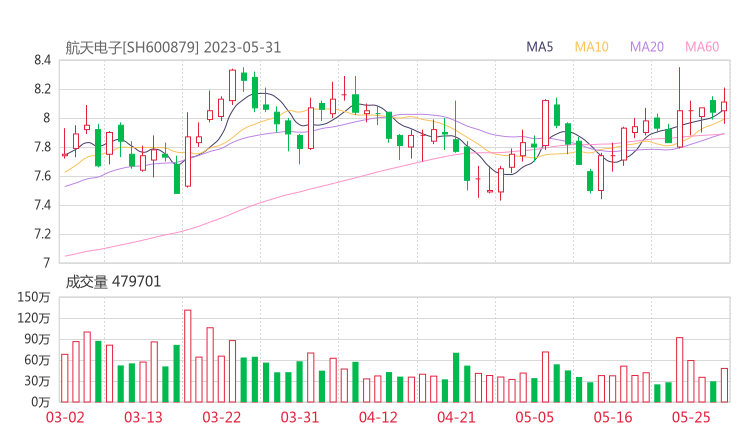The height and width of the screenshot is (440, 740).
Task: Select the MA5 legend label
Action: pos(539,47)
